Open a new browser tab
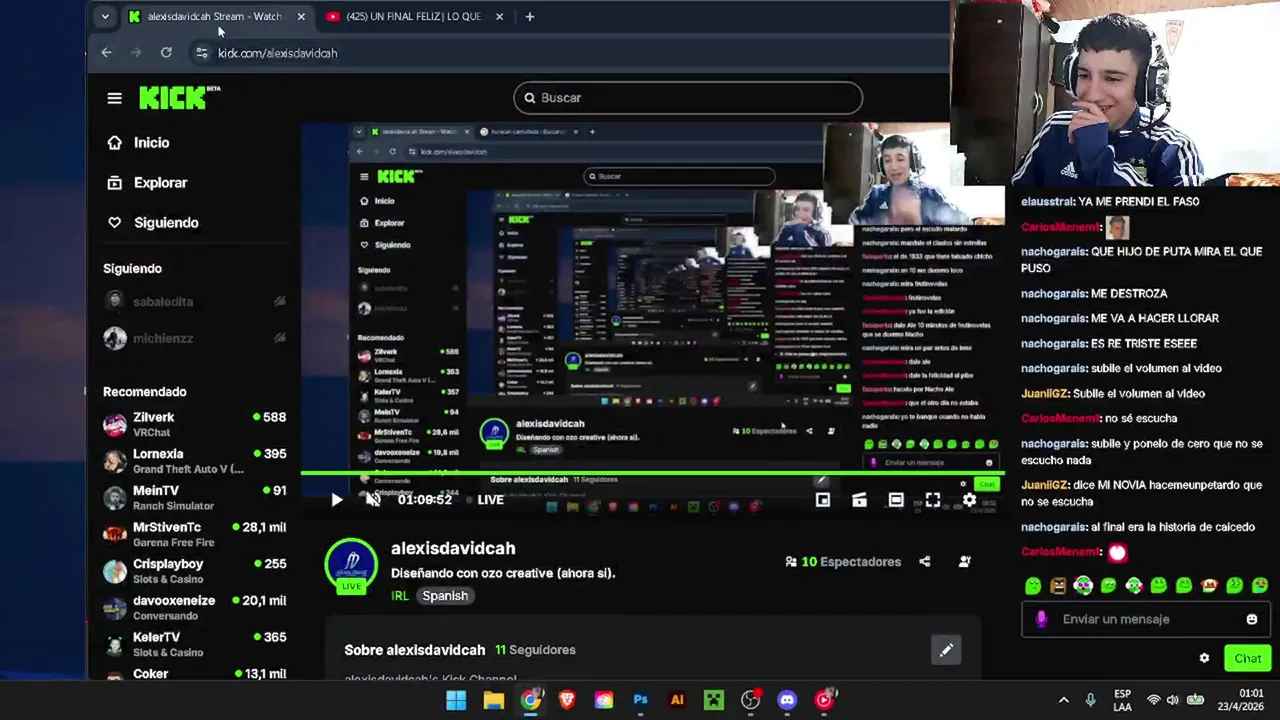The image size is (1280, 720). coord(529,17)
